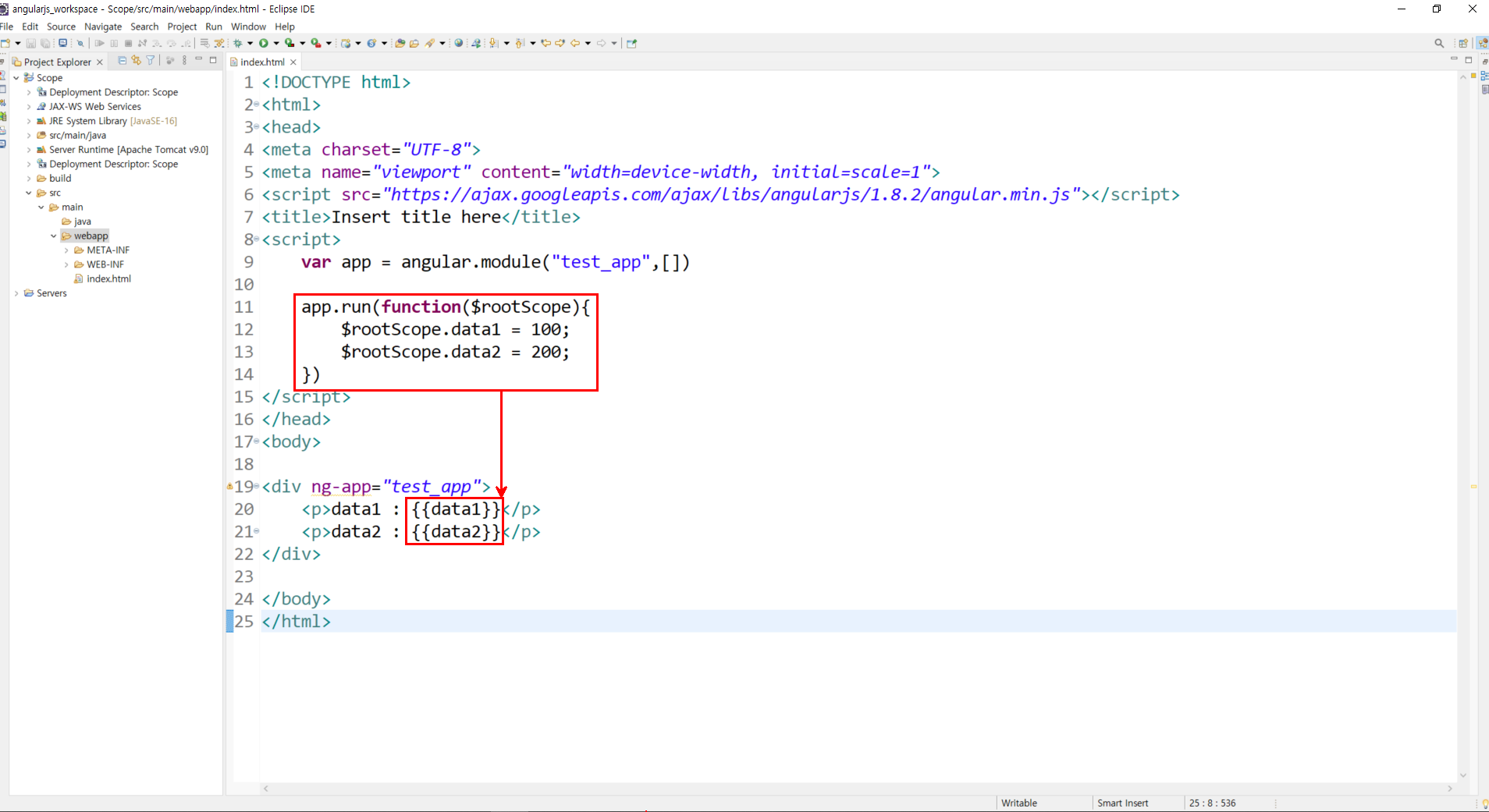Click the Last Edit Location icon
Screen dimensions: 1489x812
545,43
